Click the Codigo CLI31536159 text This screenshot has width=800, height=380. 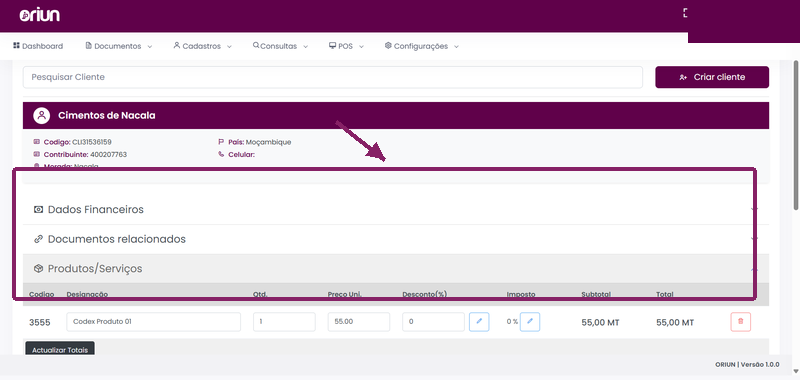(x=78, y=142)
